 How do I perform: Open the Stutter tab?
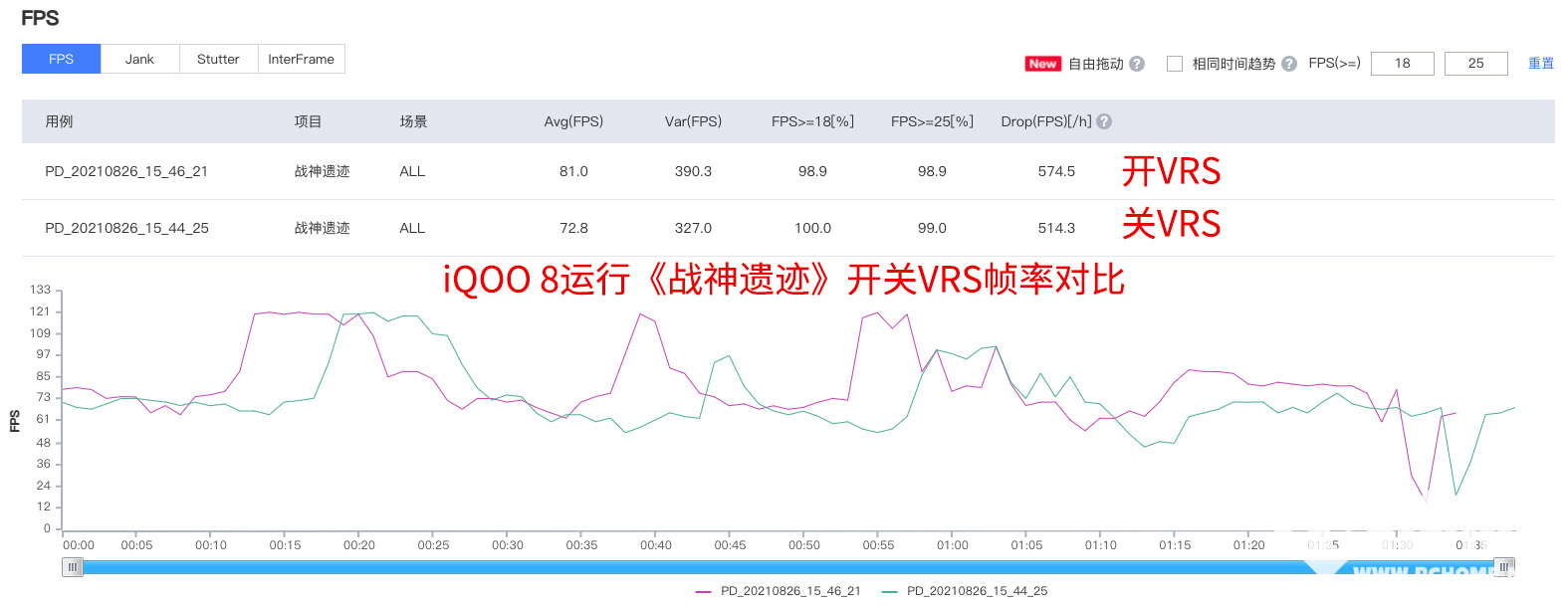point(218,59)
